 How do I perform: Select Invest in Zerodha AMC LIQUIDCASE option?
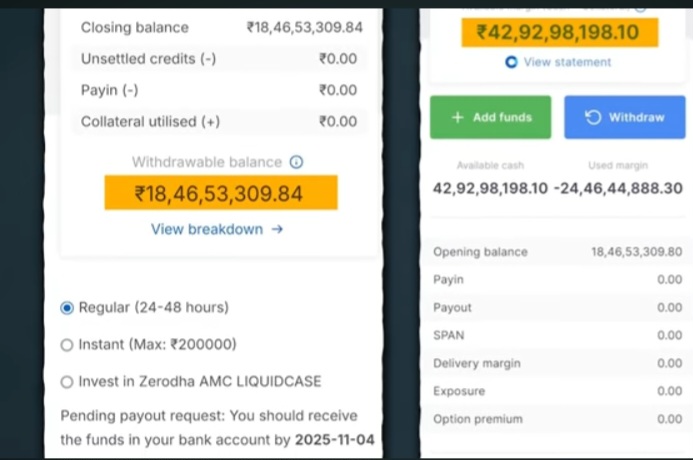(67, 381)
